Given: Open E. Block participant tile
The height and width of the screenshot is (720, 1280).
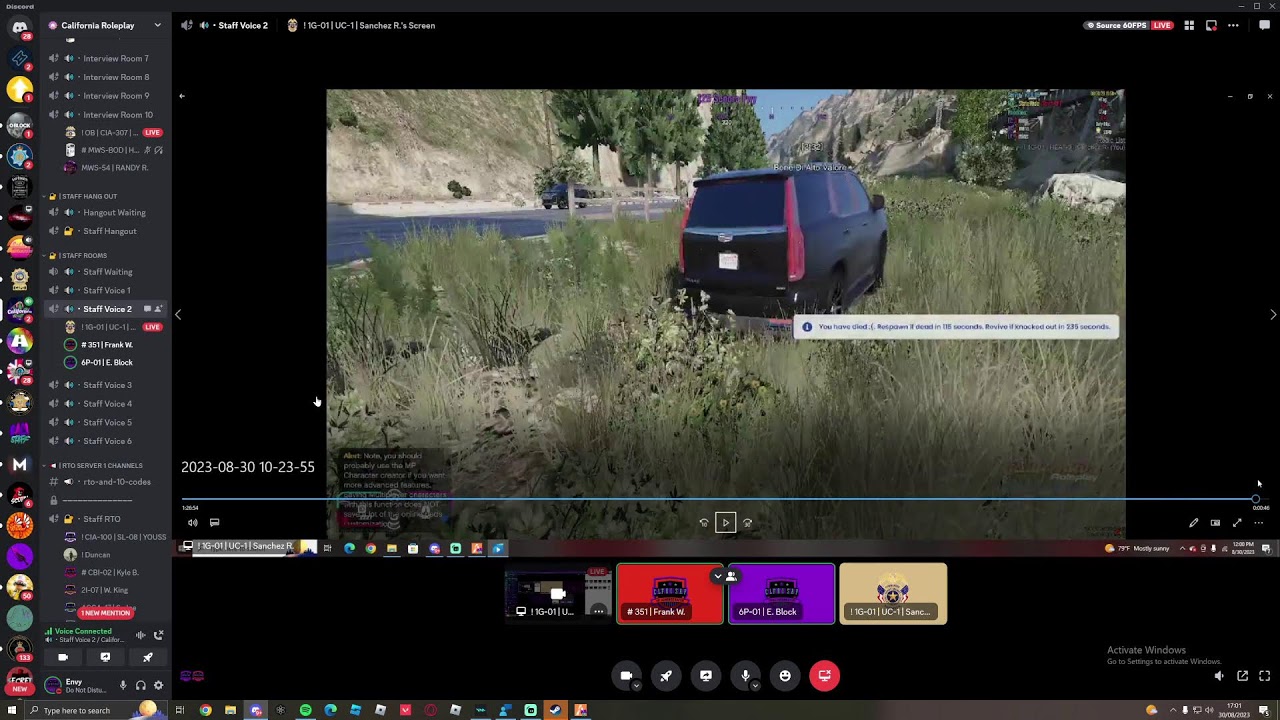Looking at the screenshot, I should click(781, 594).
